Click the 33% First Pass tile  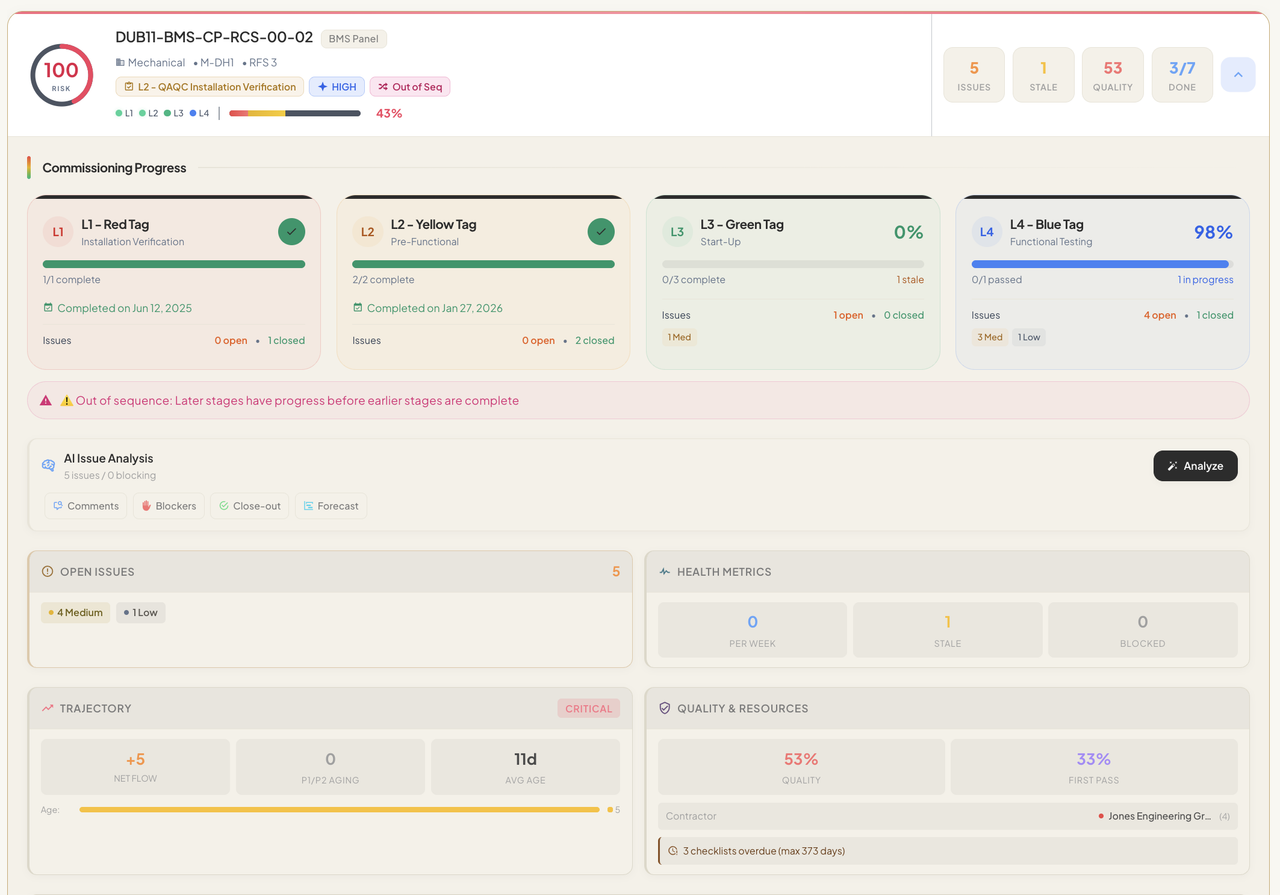pyautogui.click(x=1094, y=767)
